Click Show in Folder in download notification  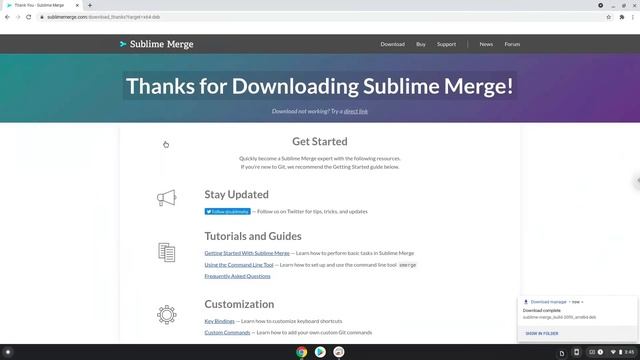(542, 333)
